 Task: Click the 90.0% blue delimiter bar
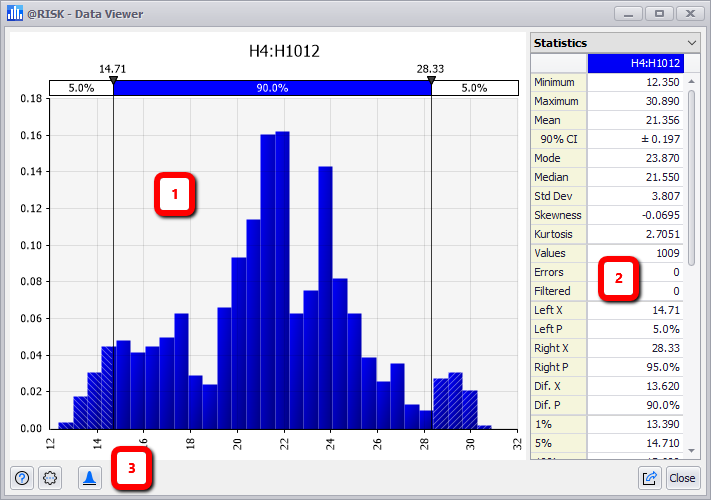pos(272,88)
